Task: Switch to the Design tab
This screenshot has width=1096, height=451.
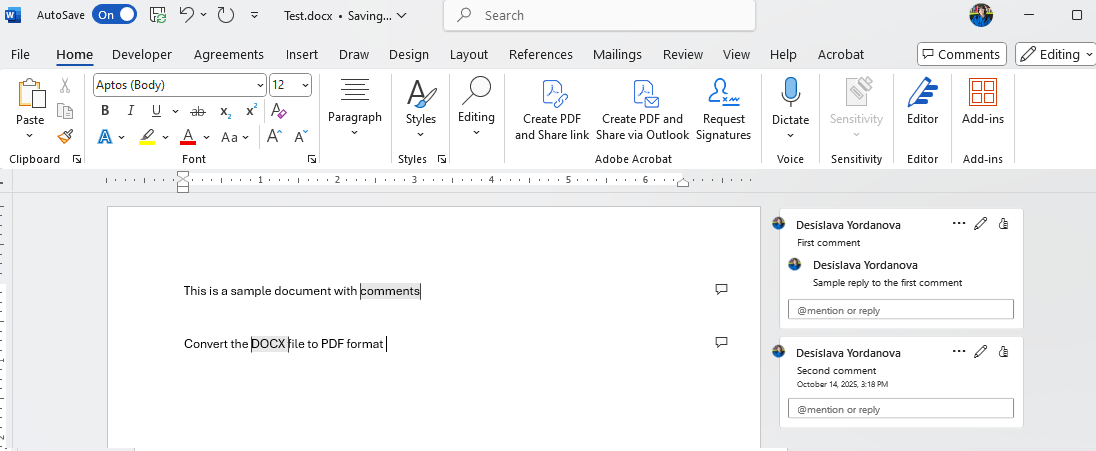Action: (x=409, y=55)
